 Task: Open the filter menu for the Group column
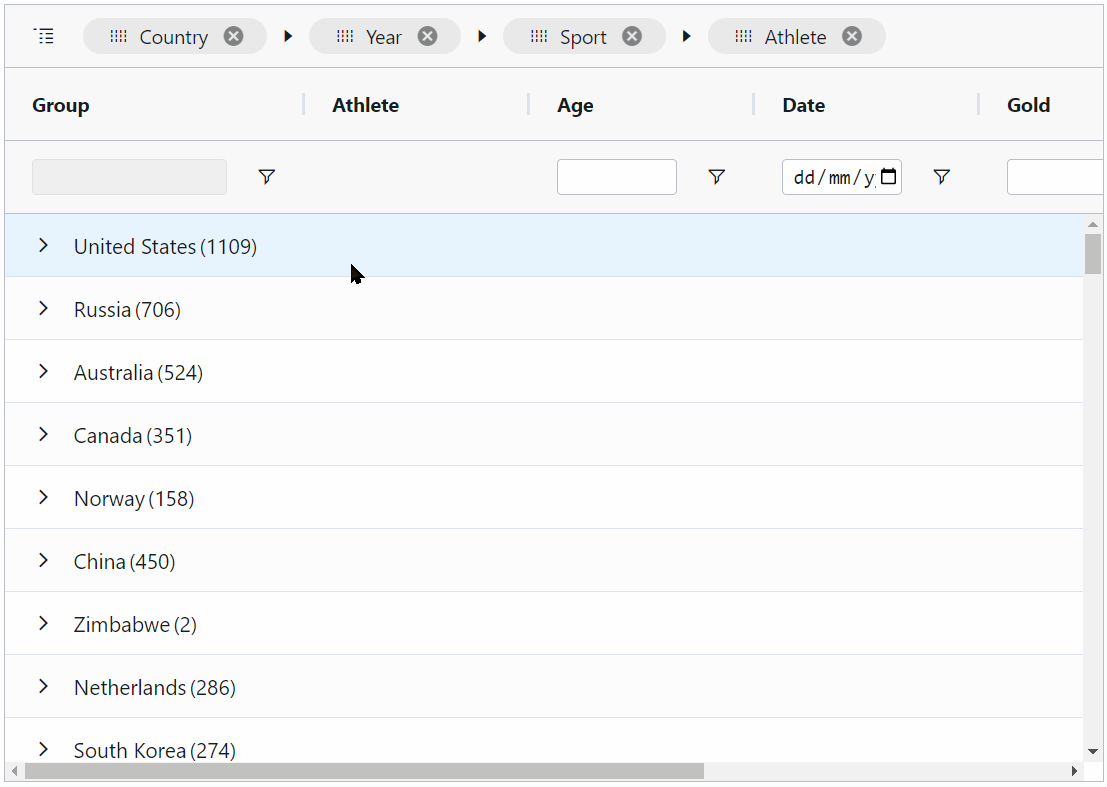click(x=266, y=176)
